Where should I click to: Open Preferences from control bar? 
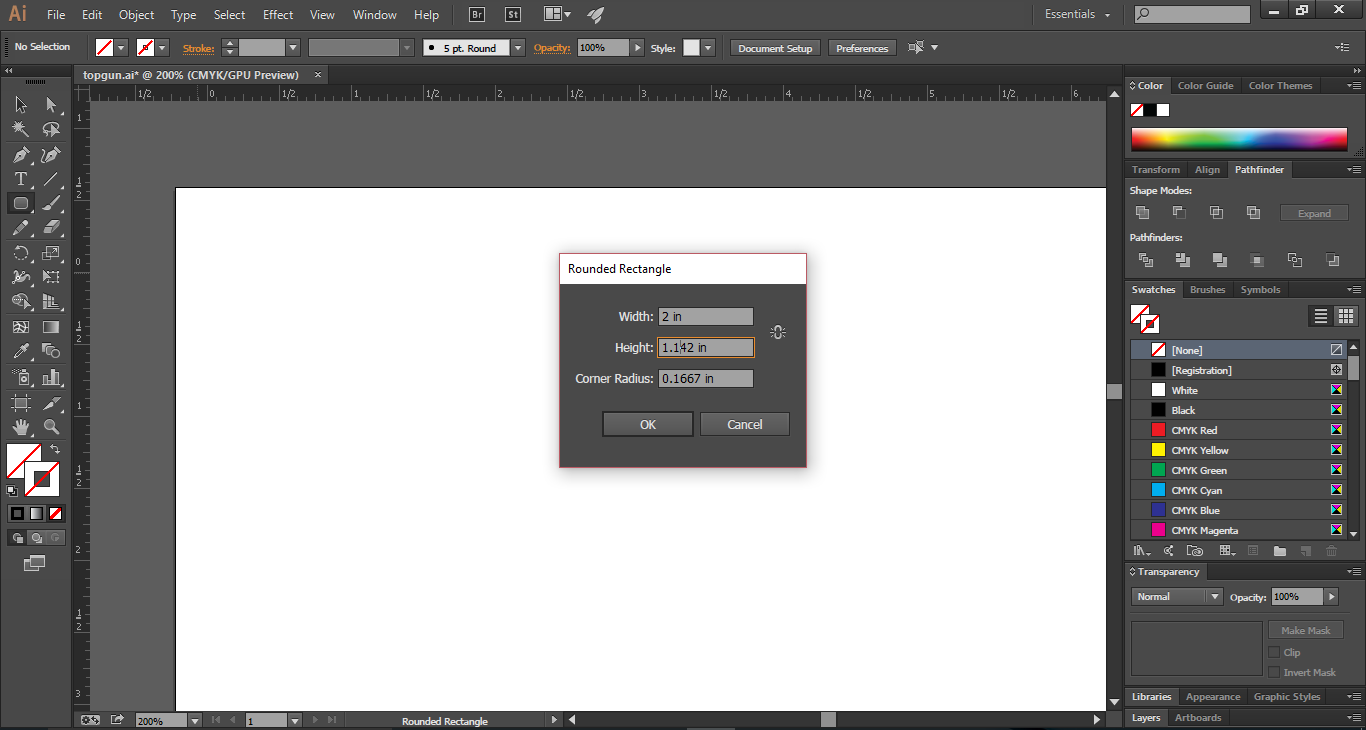862,48
